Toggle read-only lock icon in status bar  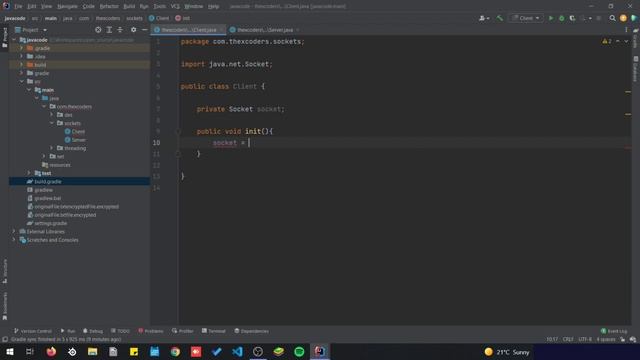point(622,339)
